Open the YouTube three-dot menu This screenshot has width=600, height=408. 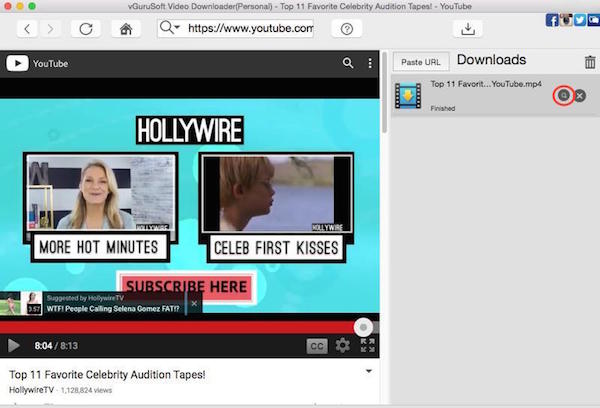pos(370,63)
